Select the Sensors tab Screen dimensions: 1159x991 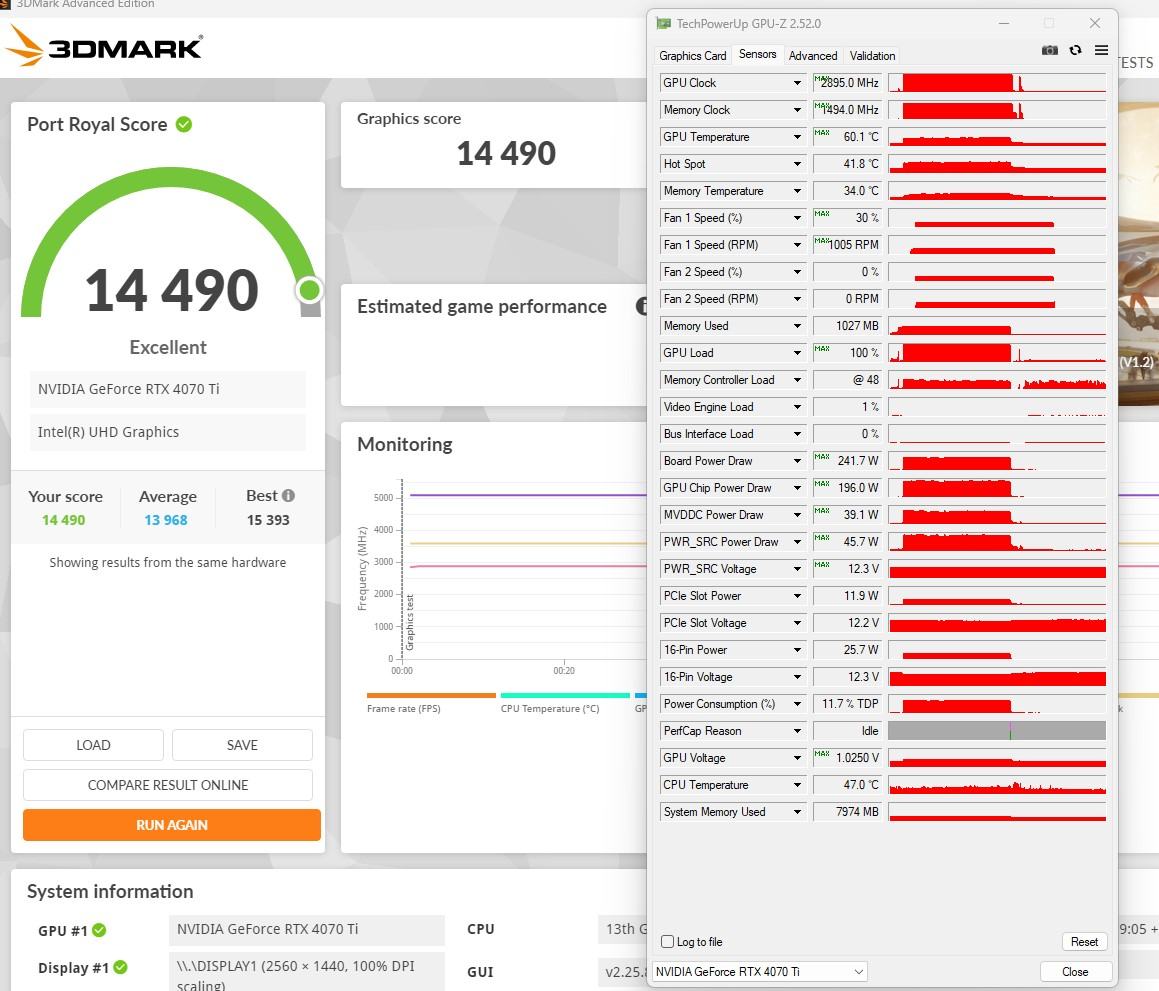tap(758, 54)
